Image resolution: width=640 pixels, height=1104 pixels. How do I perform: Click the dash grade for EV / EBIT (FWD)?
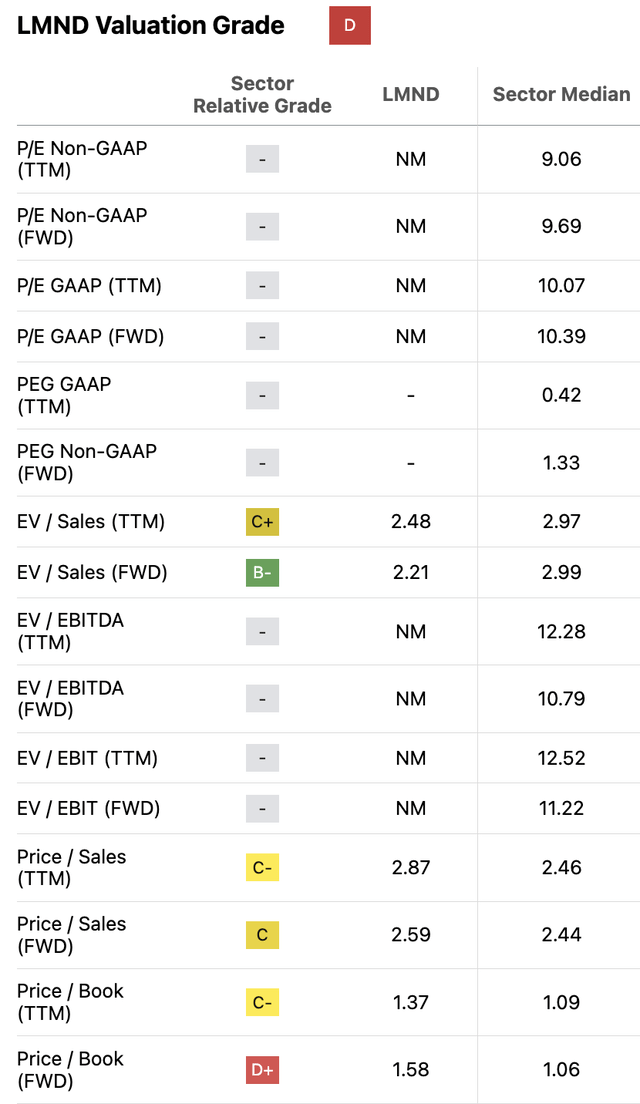pos(262,808)
